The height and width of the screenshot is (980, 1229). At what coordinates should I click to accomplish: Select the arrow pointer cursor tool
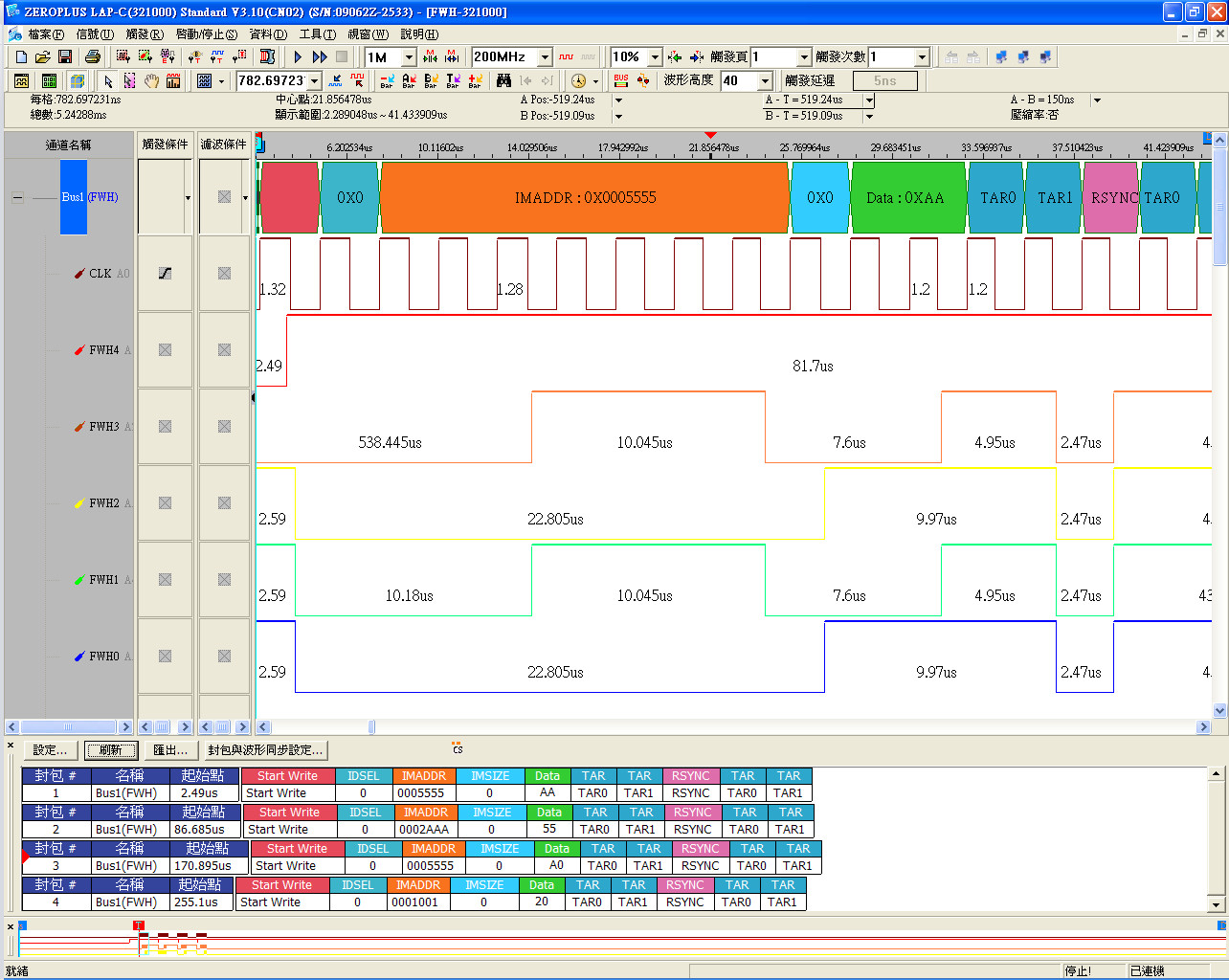click(x=108, y=81)
